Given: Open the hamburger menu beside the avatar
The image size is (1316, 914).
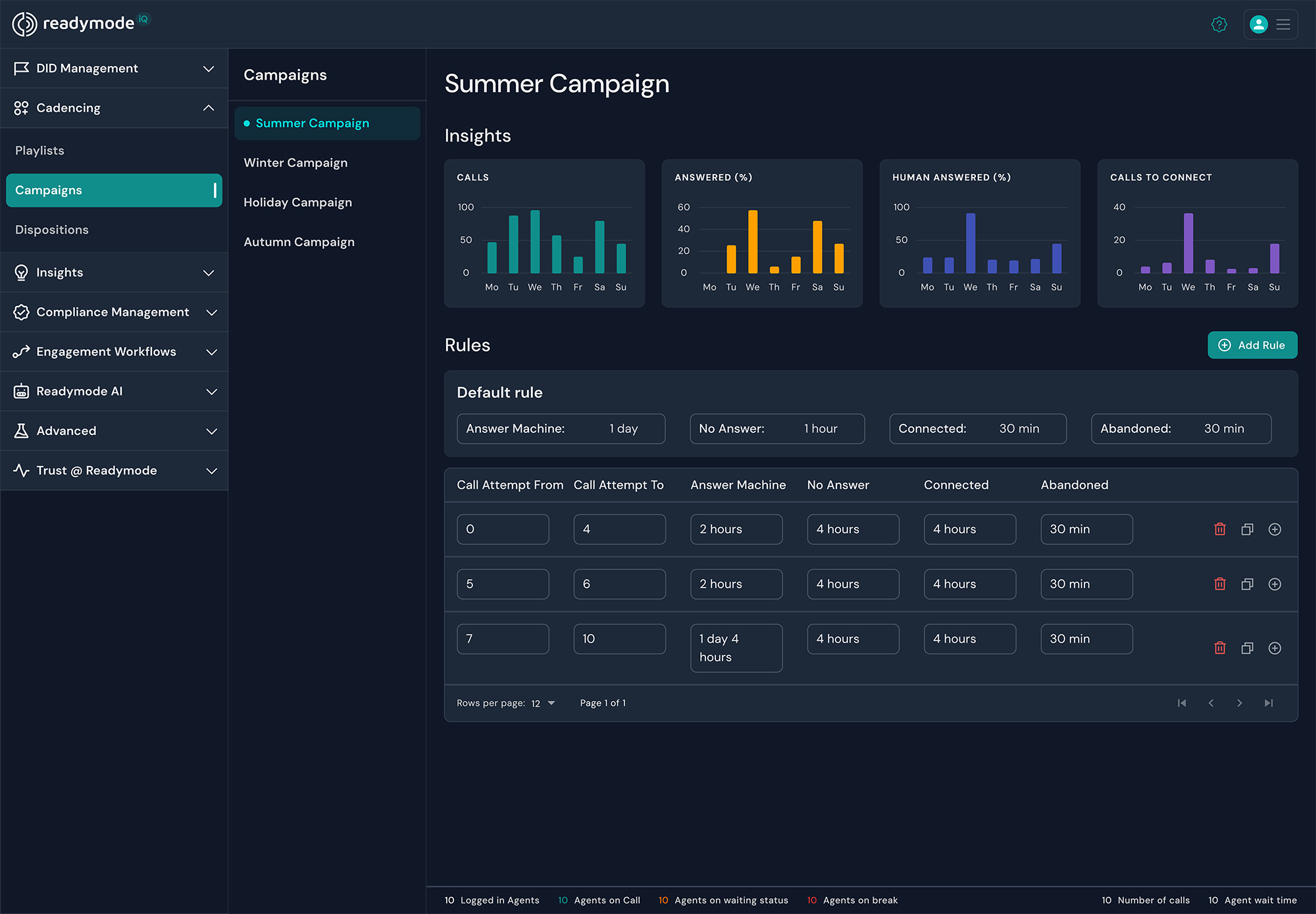Looking at the screenshot, I should pos(1283,24).
